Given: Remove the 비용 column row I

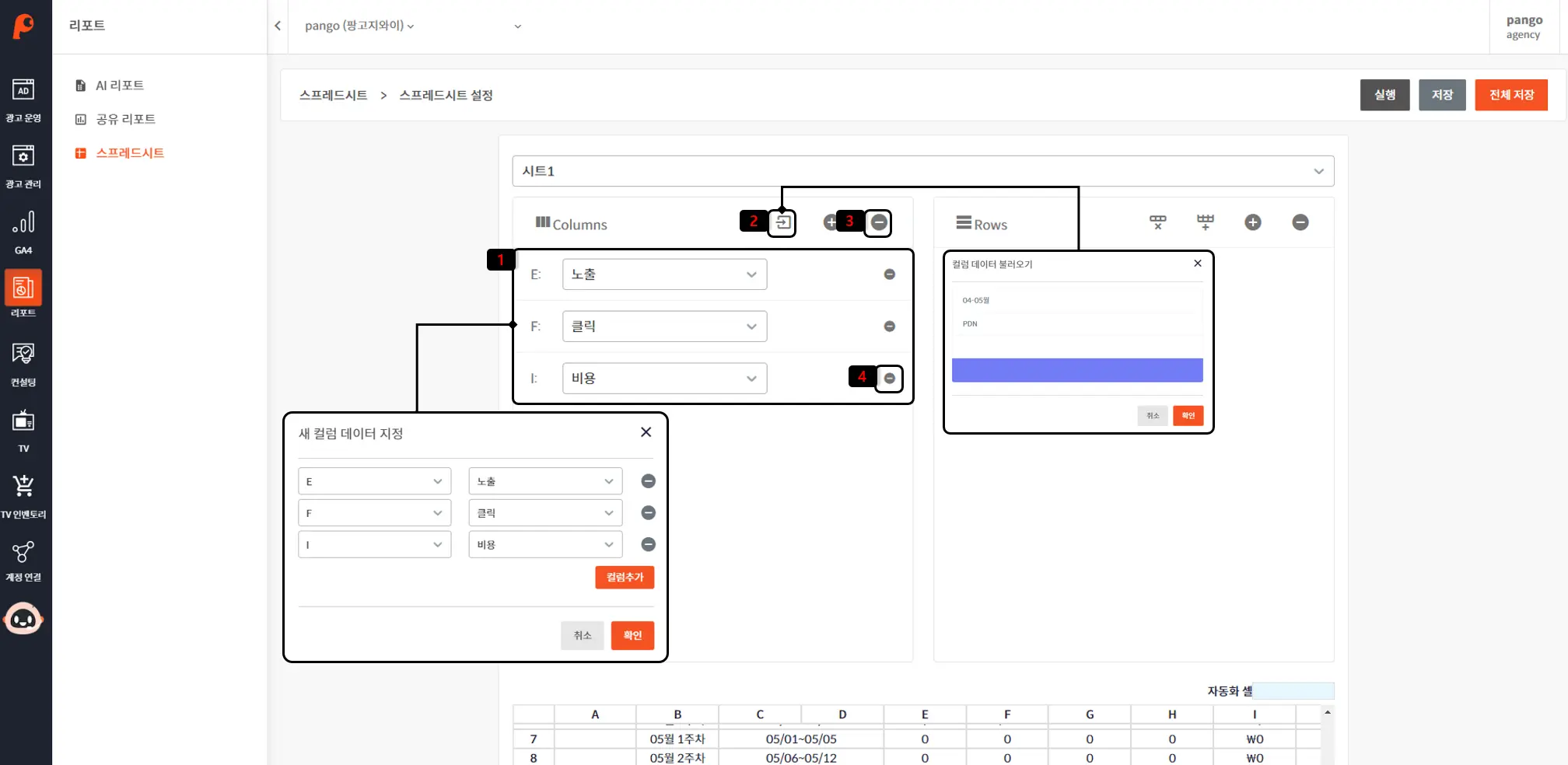Looking at the screenshot, I should (x=889, y=379).
